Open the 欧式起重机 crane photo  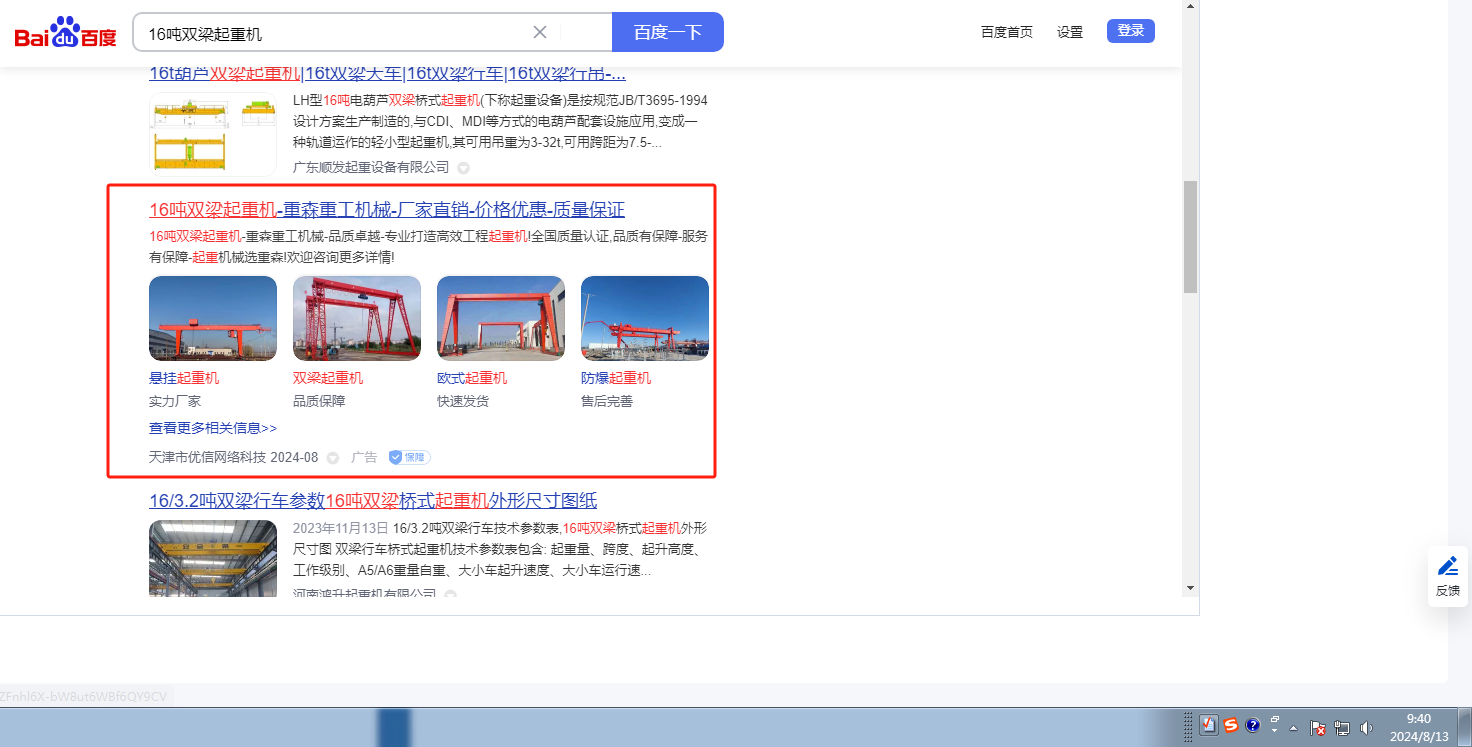click(x=501, y=318)
